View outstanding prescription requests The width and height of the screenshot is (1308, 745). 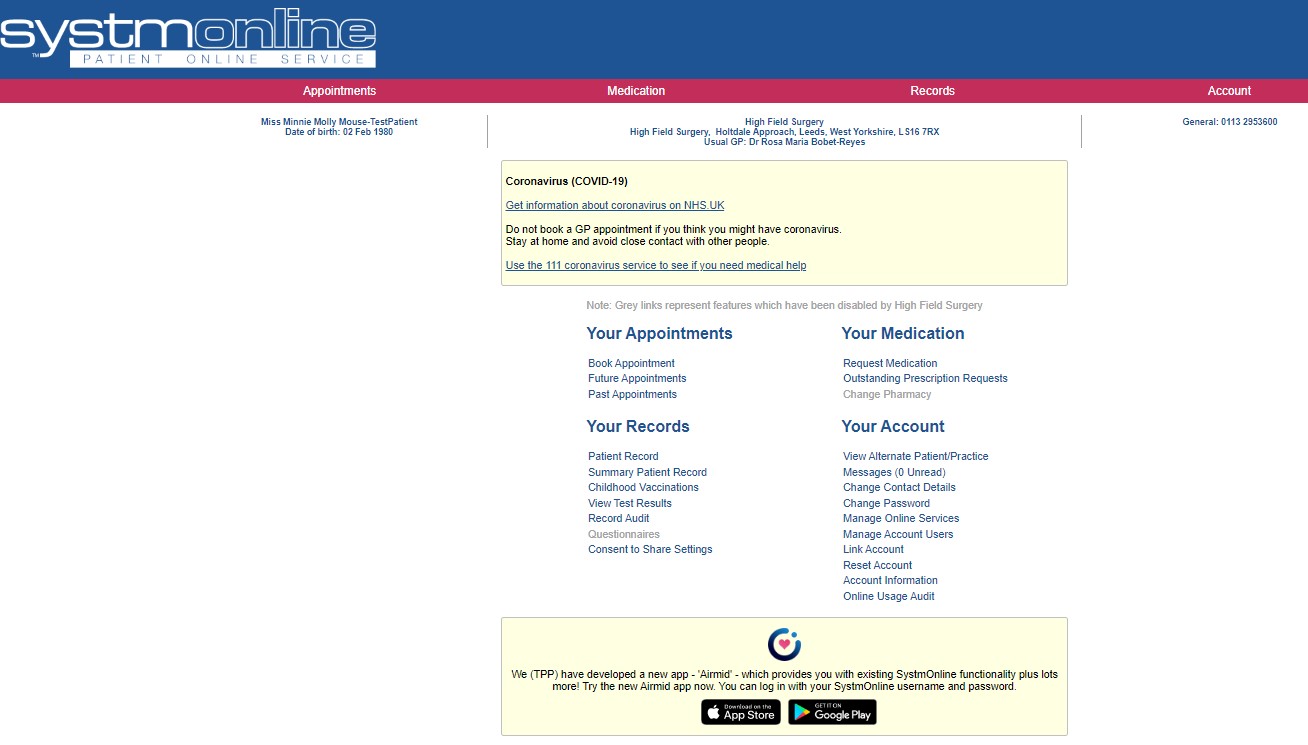click(925, 378)
